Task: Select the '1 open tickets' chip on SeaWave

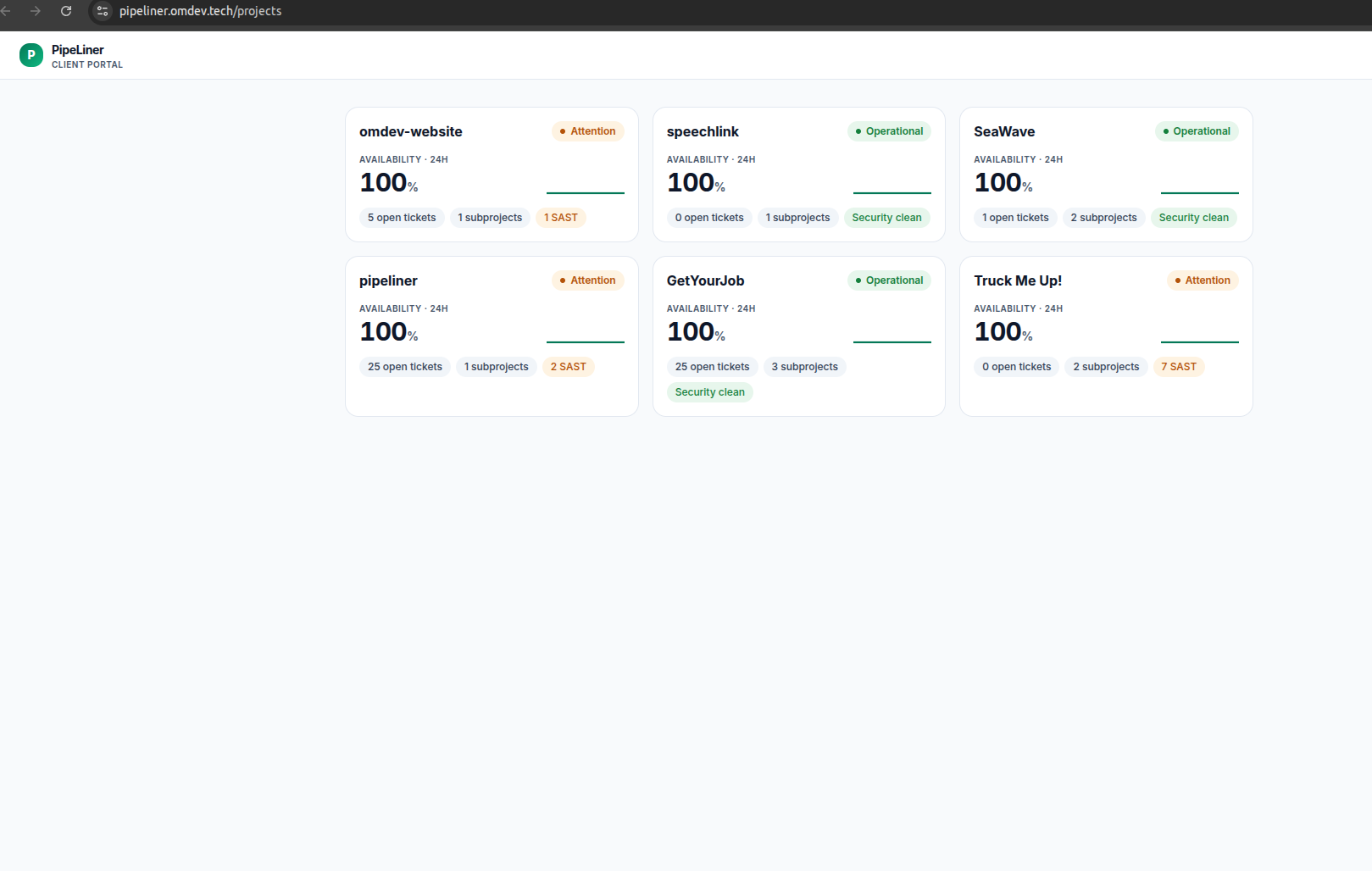Action: 1015,218
